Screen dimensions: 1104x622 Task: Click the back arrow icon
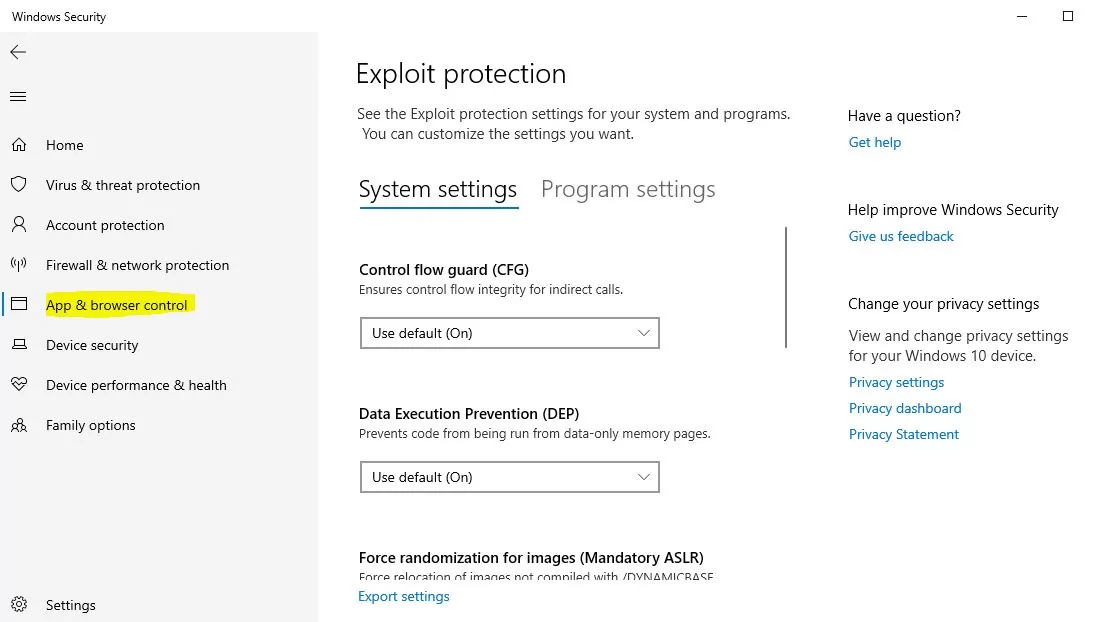(x=18, y=52)
